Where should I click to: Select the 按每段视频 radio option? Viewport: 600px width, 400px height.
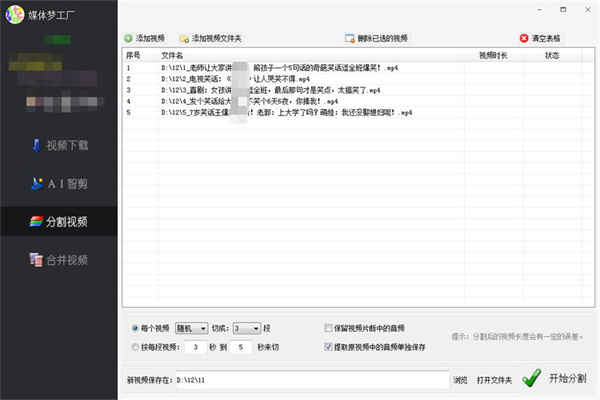(x=135, y=347)
